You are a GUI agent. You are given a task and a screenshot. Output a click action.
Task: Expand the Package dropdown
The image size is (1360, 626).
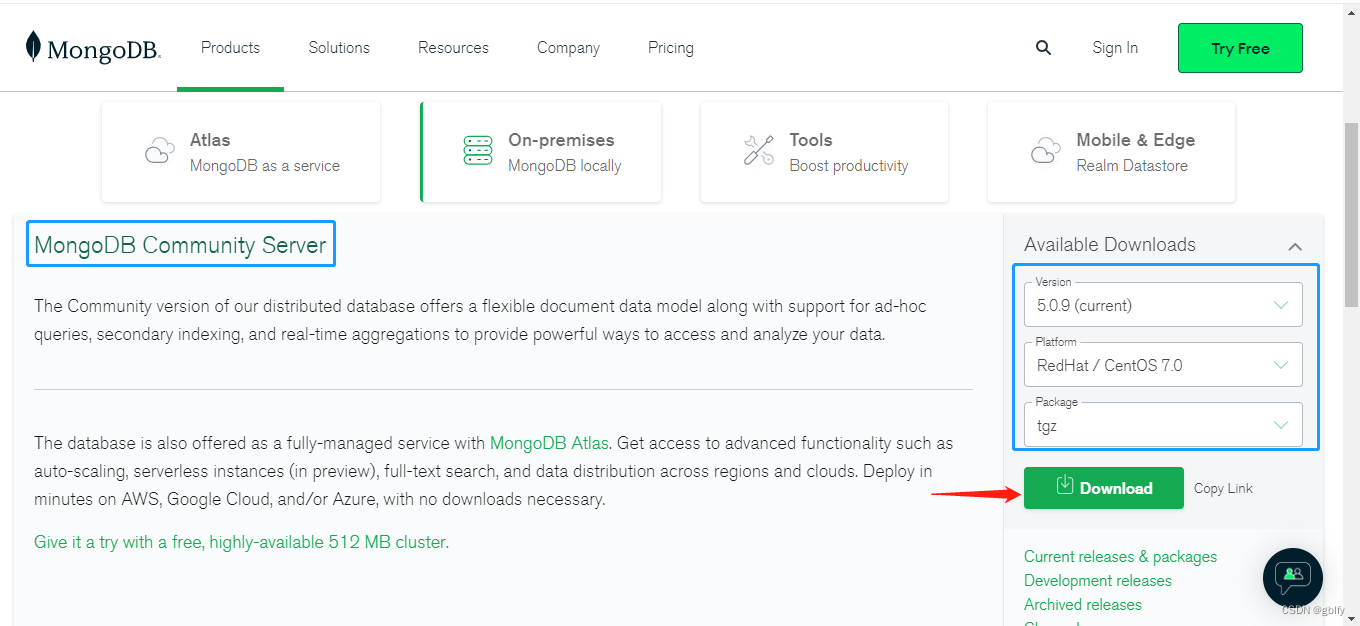pos(1163,425)
